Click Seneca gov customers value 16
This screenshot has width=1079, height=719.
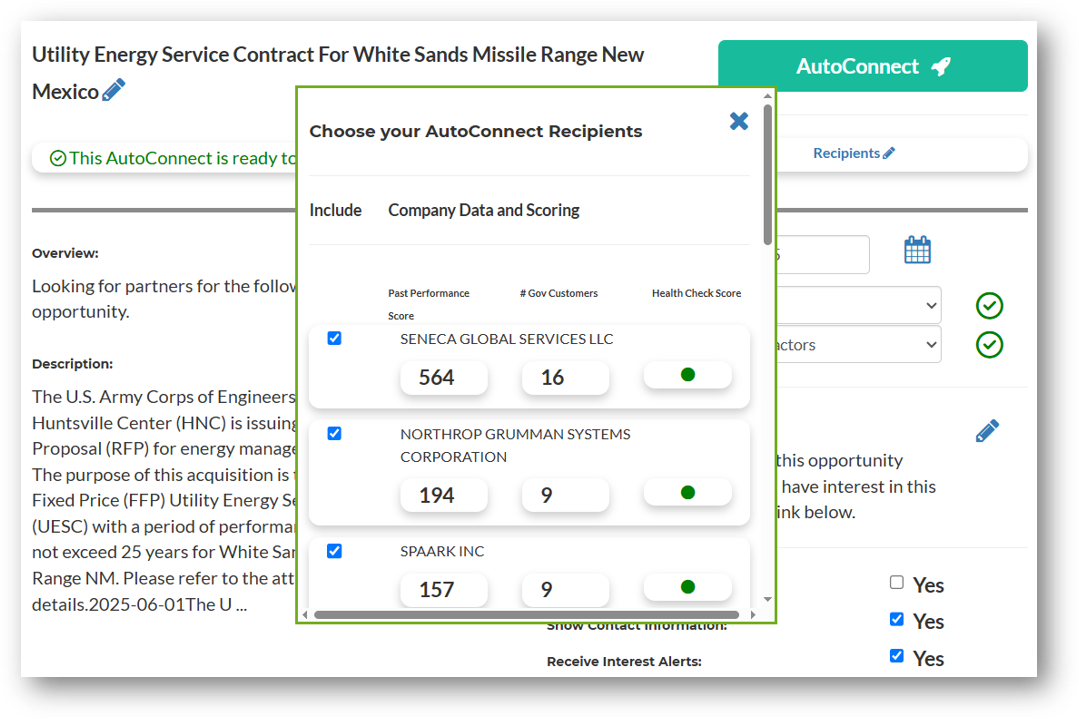[565, 377]
